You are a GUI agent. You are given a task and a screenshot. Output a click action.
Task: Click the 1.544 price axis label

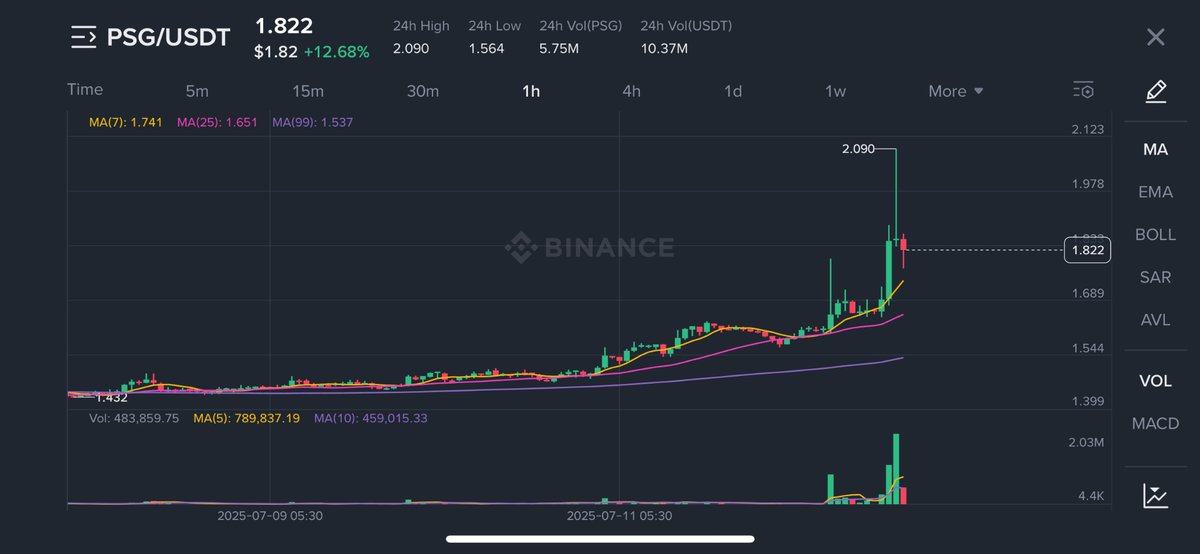1087,348
